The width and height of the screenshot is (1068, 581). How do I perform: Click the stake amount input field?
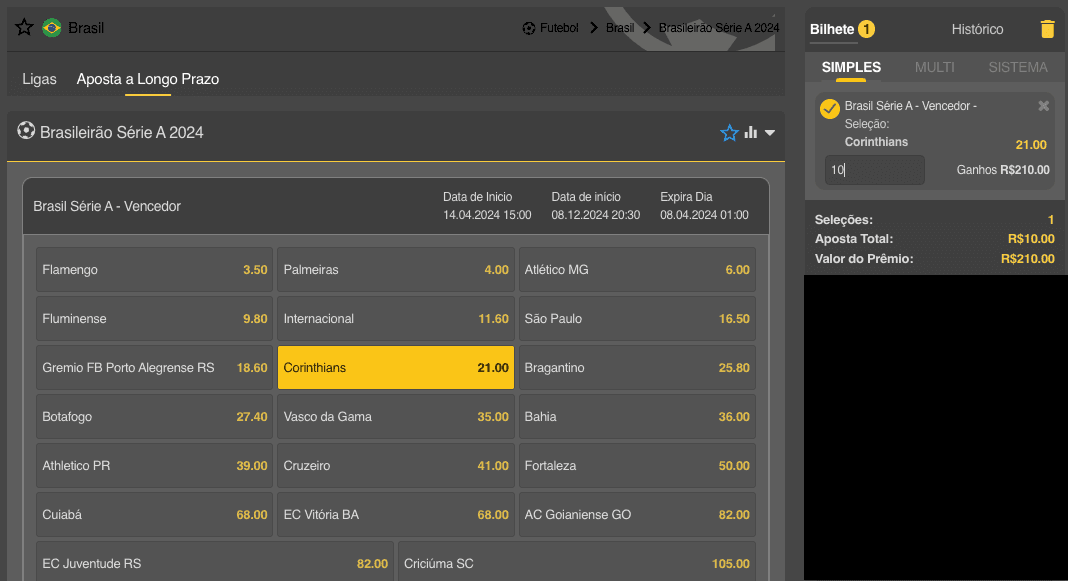tap(875, 170)
